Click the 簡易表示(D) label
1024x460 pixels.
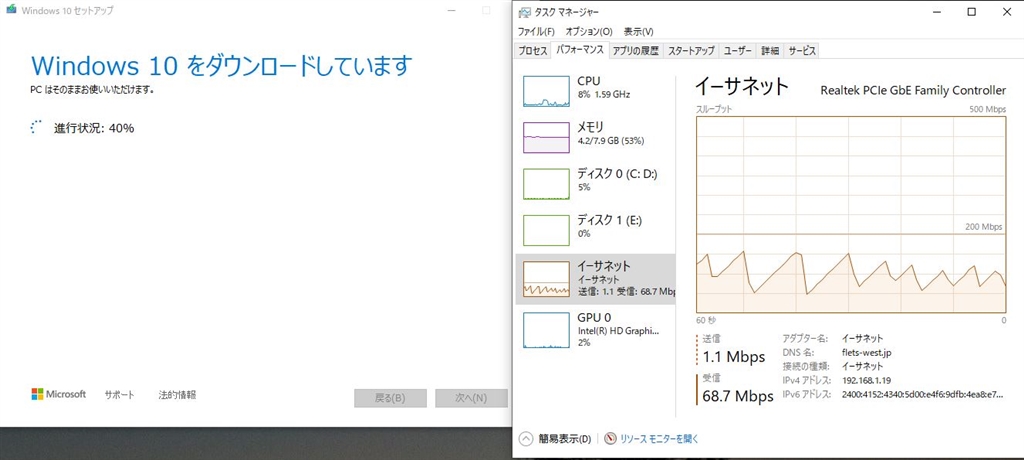coord(564,439)
